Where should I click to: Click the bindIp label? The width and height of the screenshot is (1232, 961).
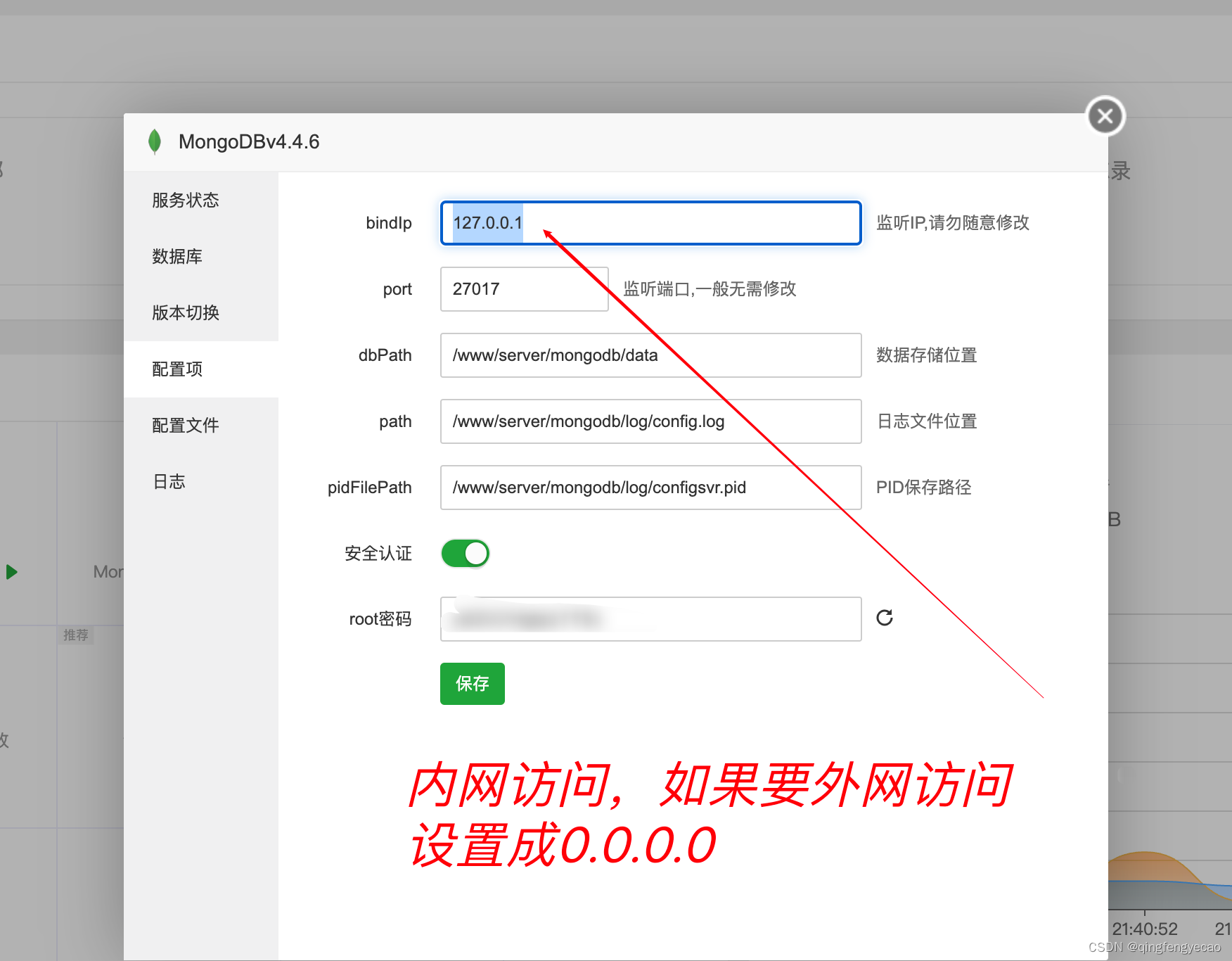[389, 223]
